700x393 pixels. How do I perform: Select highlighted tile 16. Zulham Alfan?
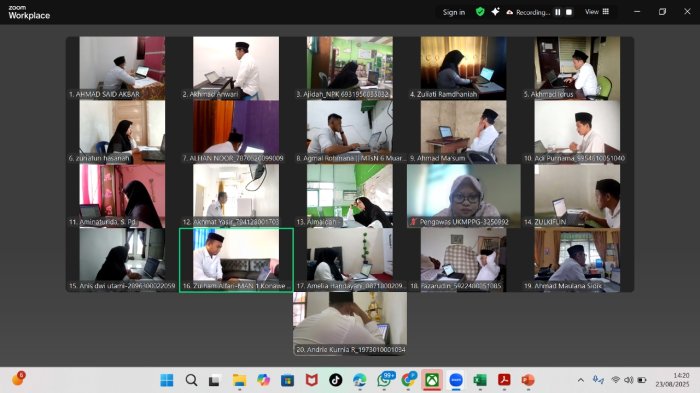[236, 260]
